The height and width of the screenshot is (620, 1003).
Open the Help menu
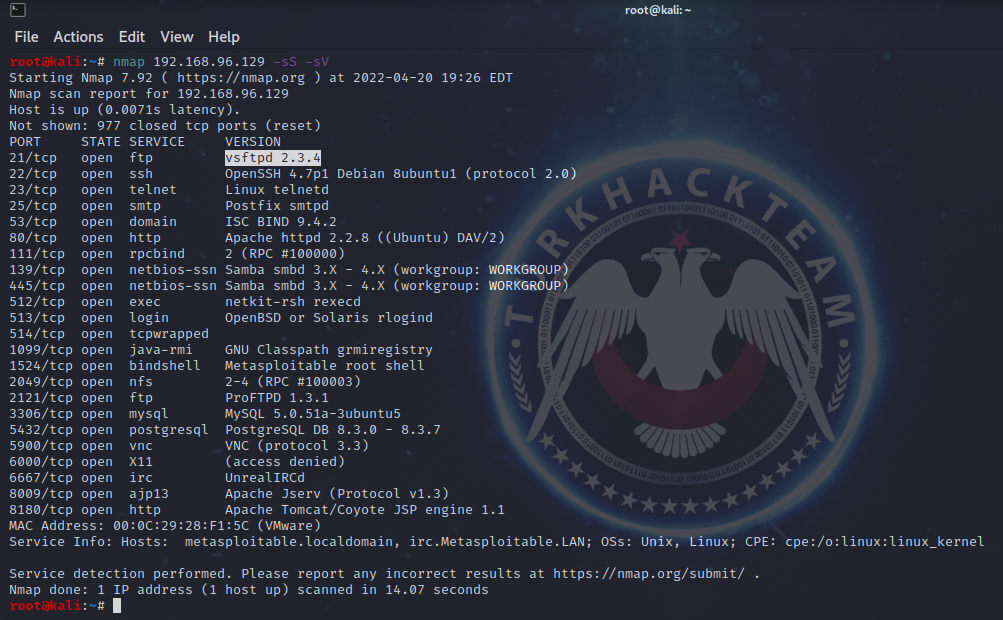click(224, 37)
